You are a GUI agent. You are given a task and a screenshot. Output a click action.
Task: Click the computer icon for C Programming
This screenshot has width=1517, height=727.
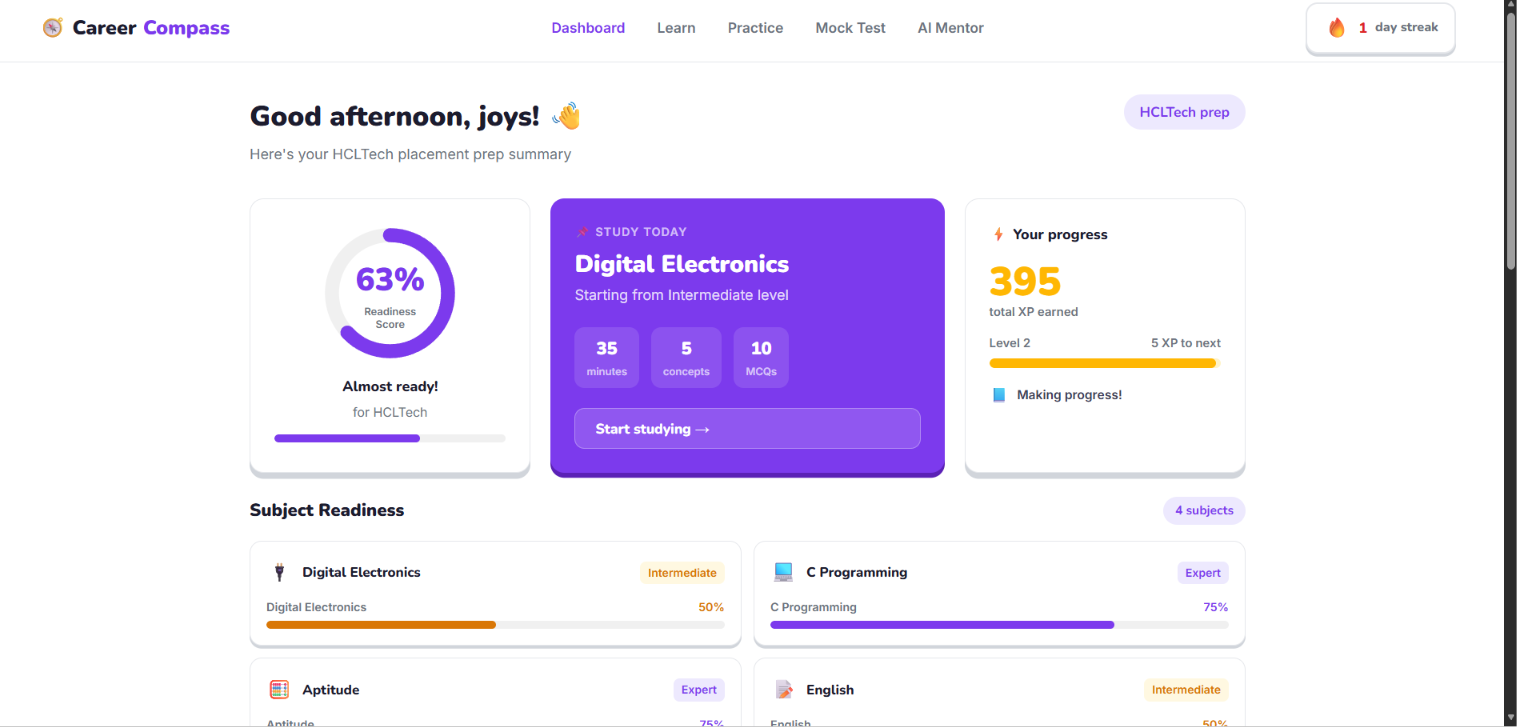783,572
